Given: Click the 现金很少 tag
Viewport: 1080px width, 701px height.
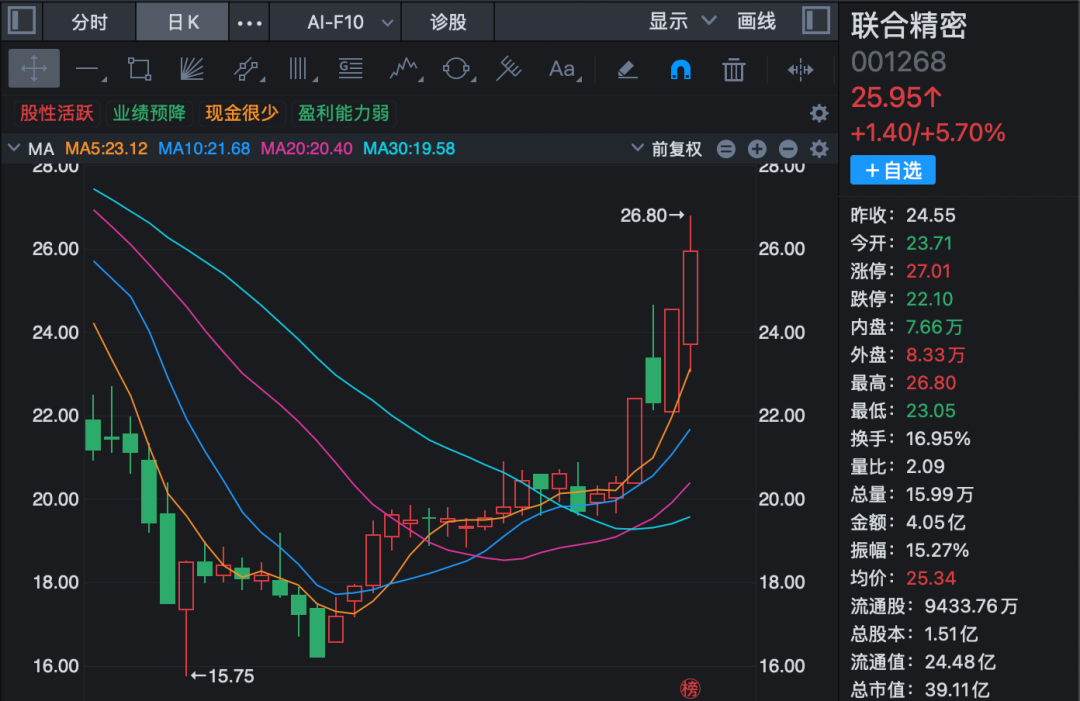Looking at the screenshot, I should tap(242, 113).
